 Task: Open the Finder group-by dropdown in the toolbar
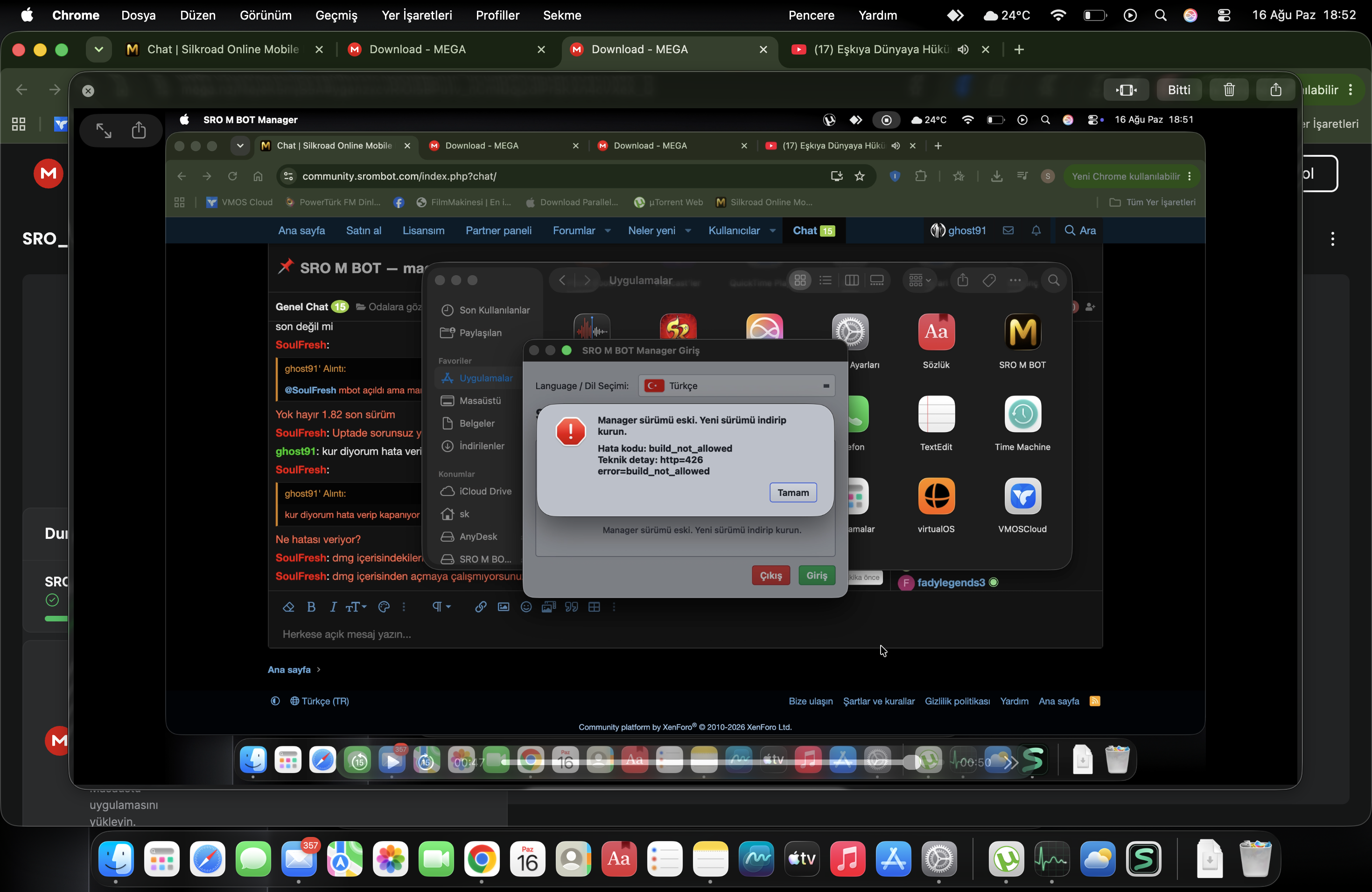click(x=919, y=280)
